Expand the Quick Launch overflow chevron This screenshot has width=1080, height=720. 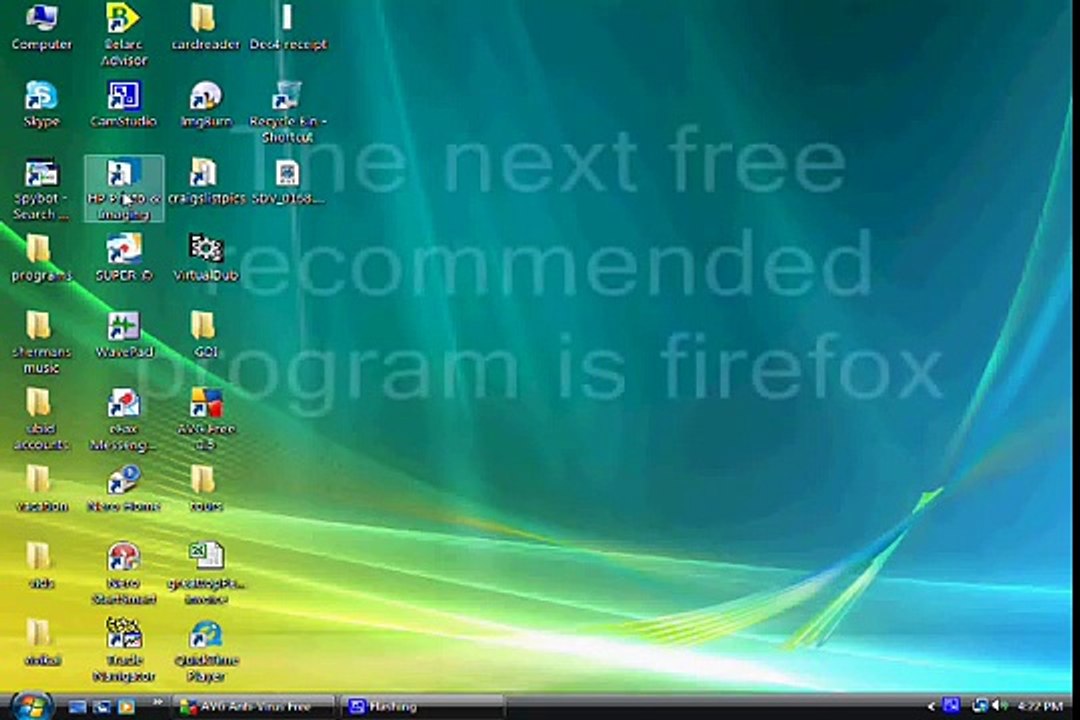[158, 703]
